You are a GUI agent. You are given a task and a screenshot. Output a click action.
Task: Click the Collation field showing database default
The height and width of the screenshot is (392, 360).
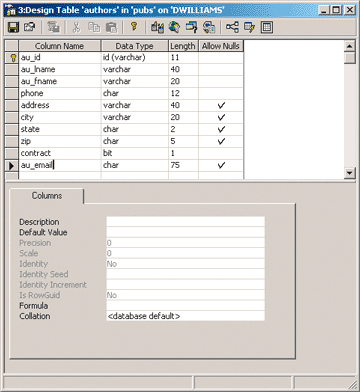pyautogui.click(x=185, y=316)
